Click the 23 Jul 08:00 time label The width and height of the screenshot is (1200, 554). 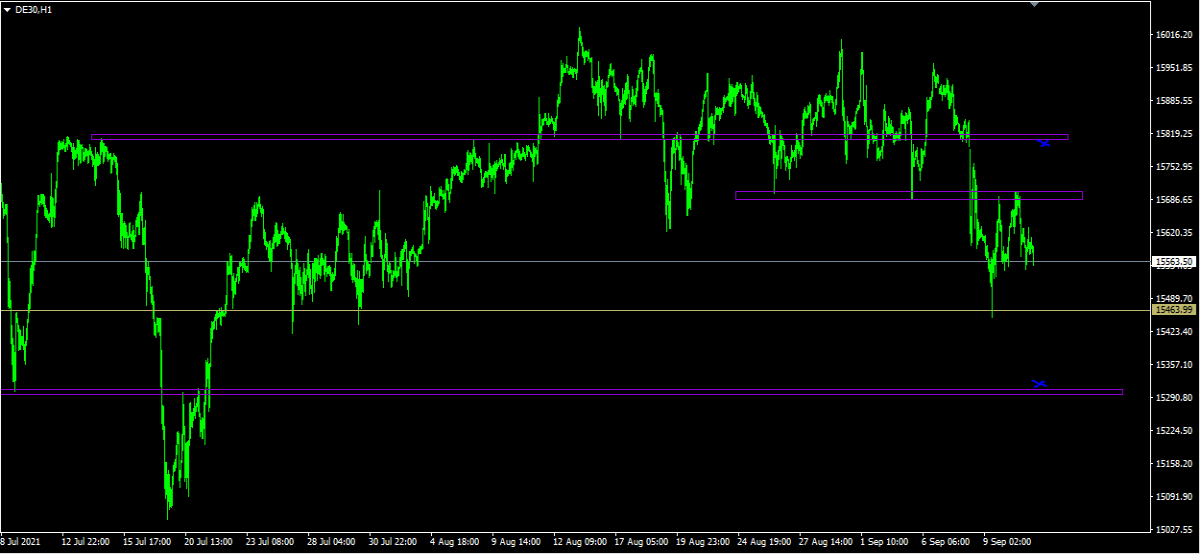click(270, 542)
